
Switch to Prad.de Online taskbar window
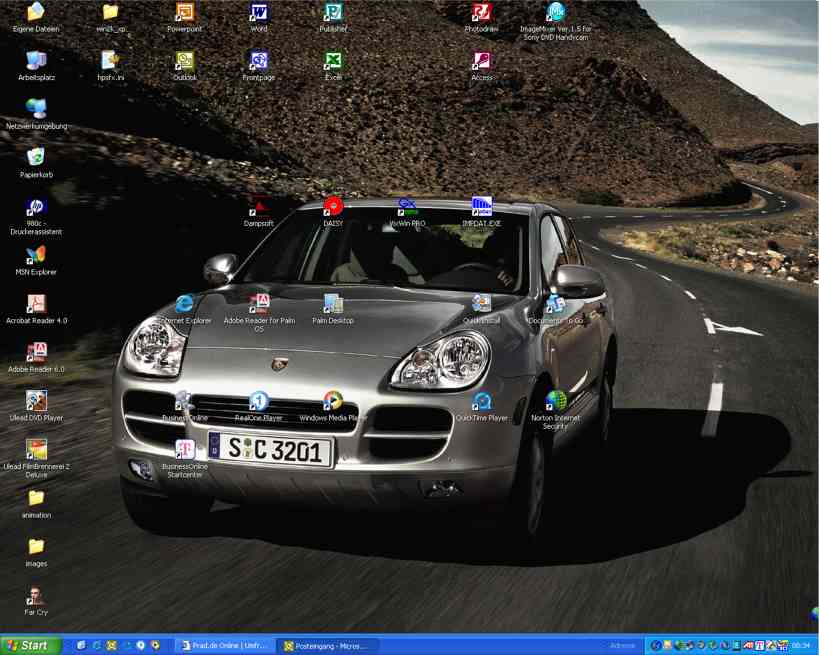[223, 646]
